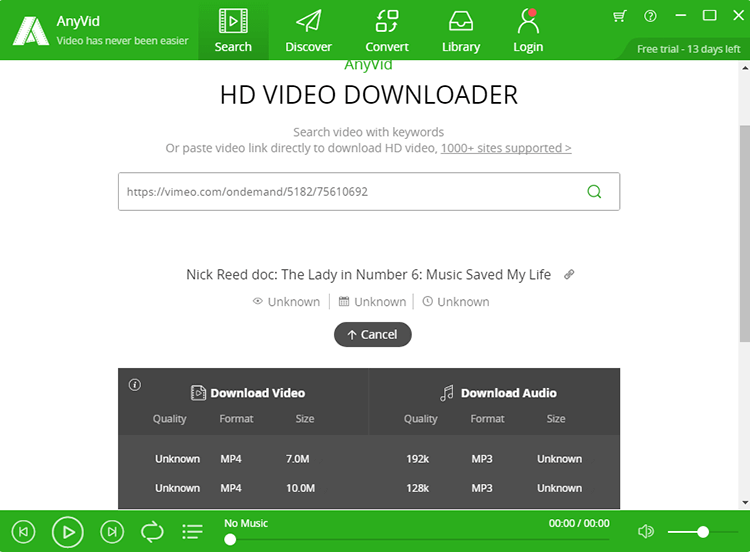
Task: Open the shopping cart icon
Action: (619, 16)
